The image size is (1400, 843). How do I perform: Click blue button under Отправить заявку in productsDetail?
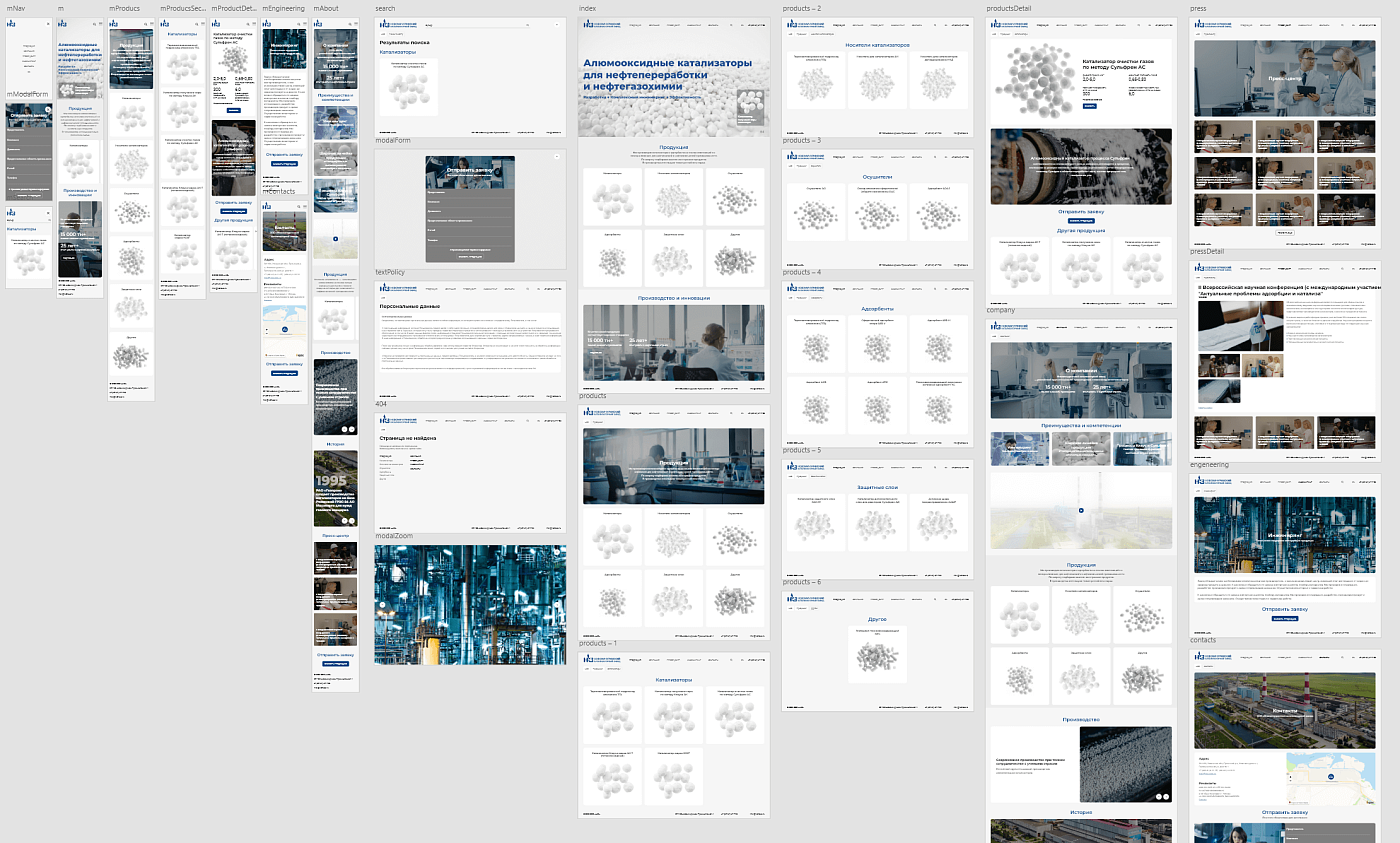(1081, 220)
